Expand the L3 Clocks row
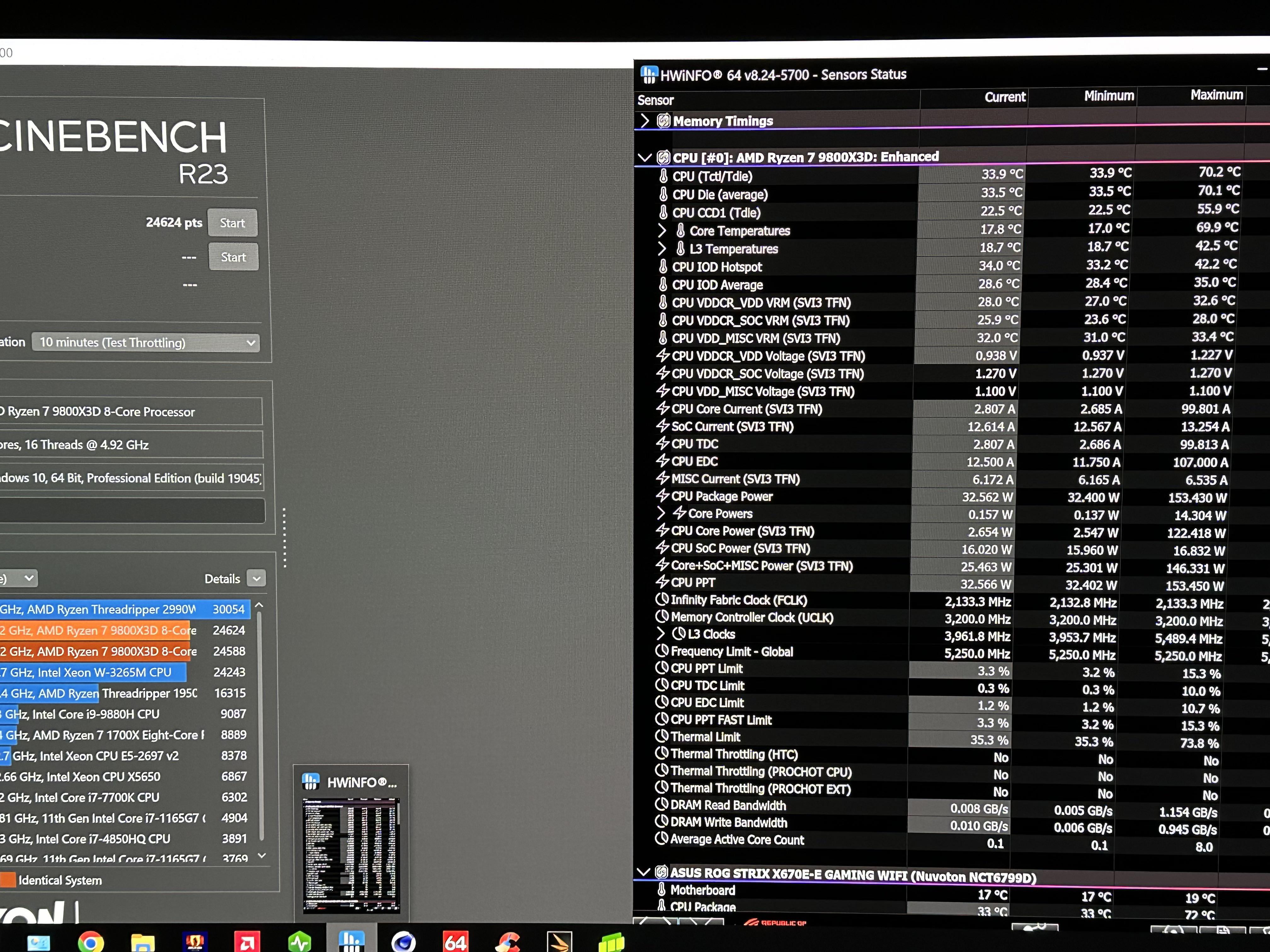 pos(660,633)
